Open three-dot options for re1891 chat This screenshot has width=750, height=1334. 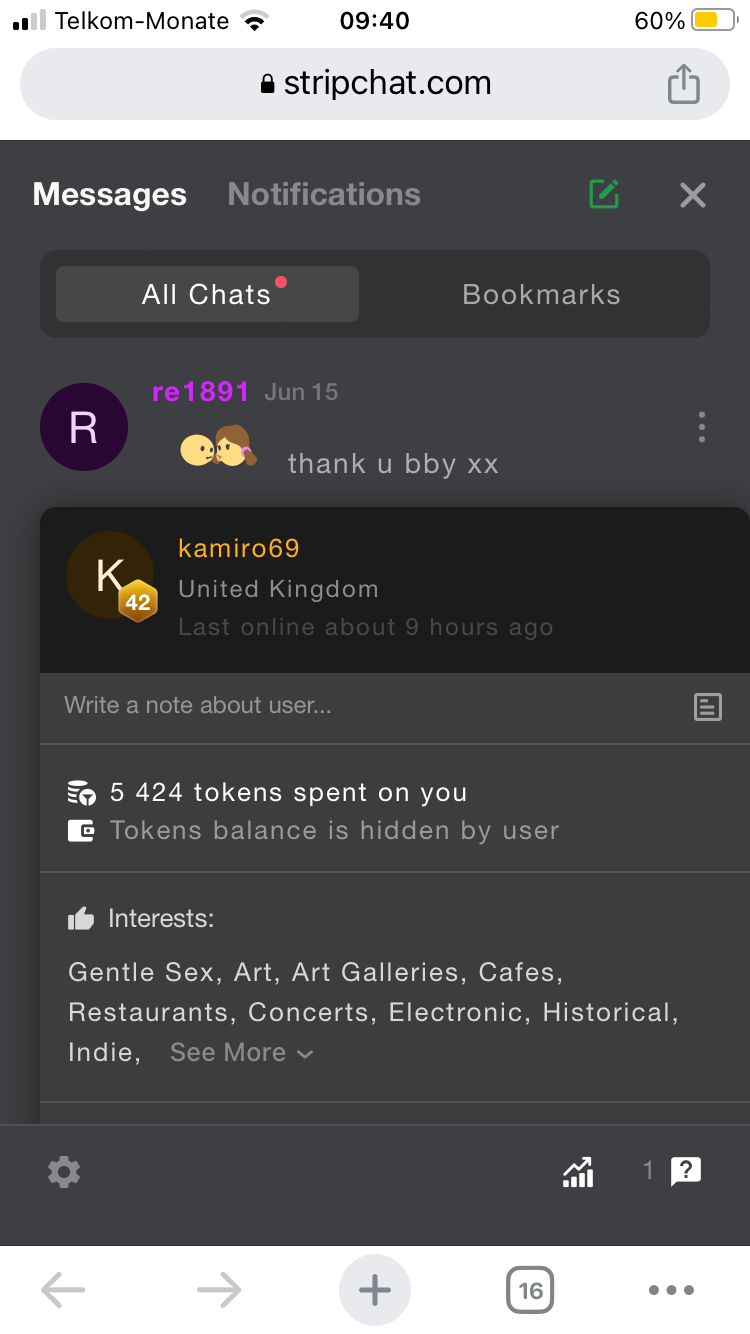(702, 427)
